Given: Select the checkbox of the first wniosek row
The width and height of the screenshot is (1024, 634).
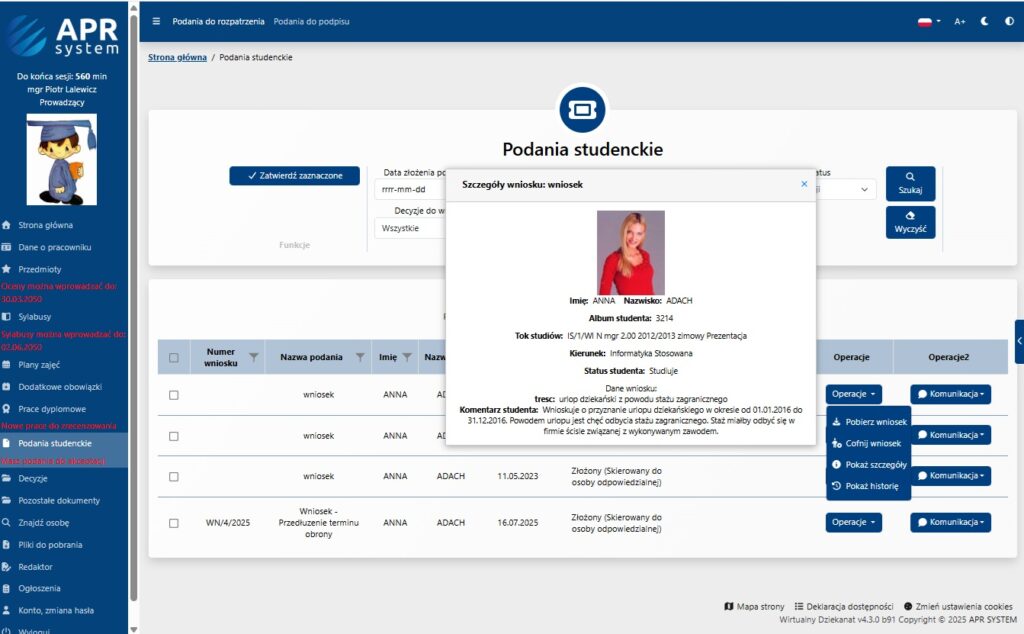Looking at the screenshot, I should [174, 395].
